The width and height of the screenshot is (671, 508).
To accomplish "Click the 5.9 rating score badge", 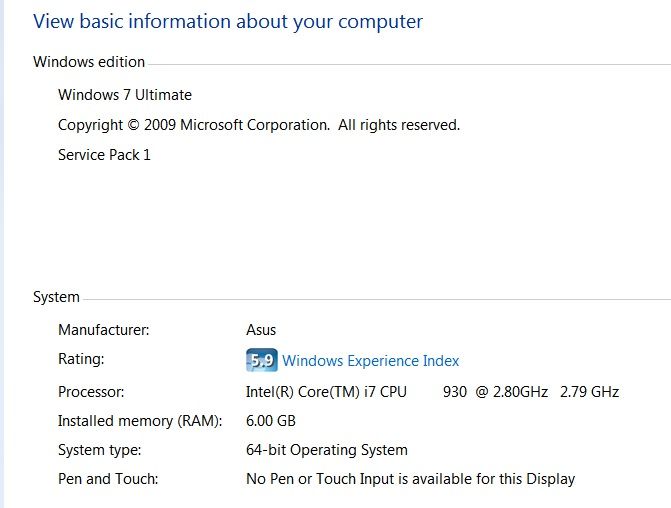I will point(261,360).
